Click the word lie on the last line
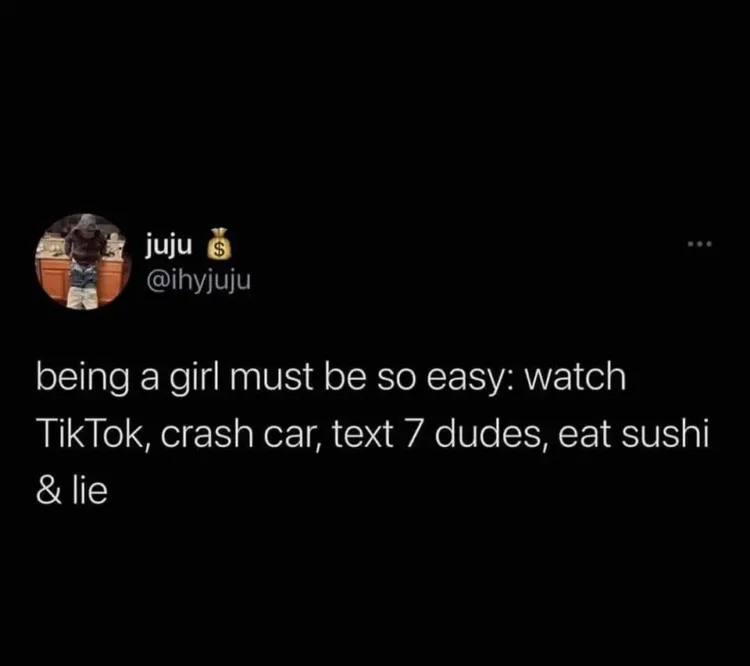750x666 pixels. [x=90, y=491]
